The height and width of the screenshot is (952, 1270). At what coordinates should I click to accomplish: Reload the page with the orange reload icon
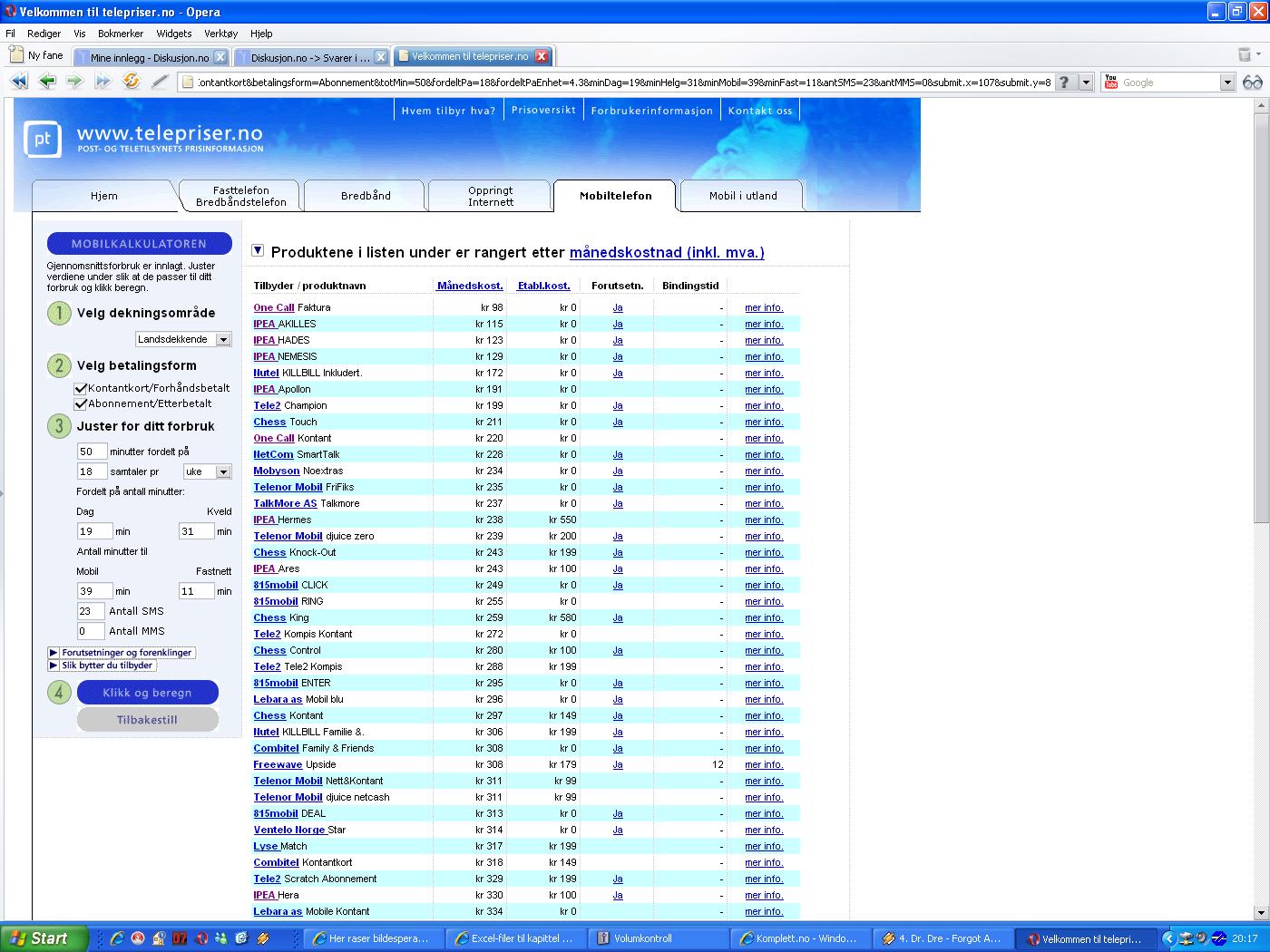coord(132,82)
